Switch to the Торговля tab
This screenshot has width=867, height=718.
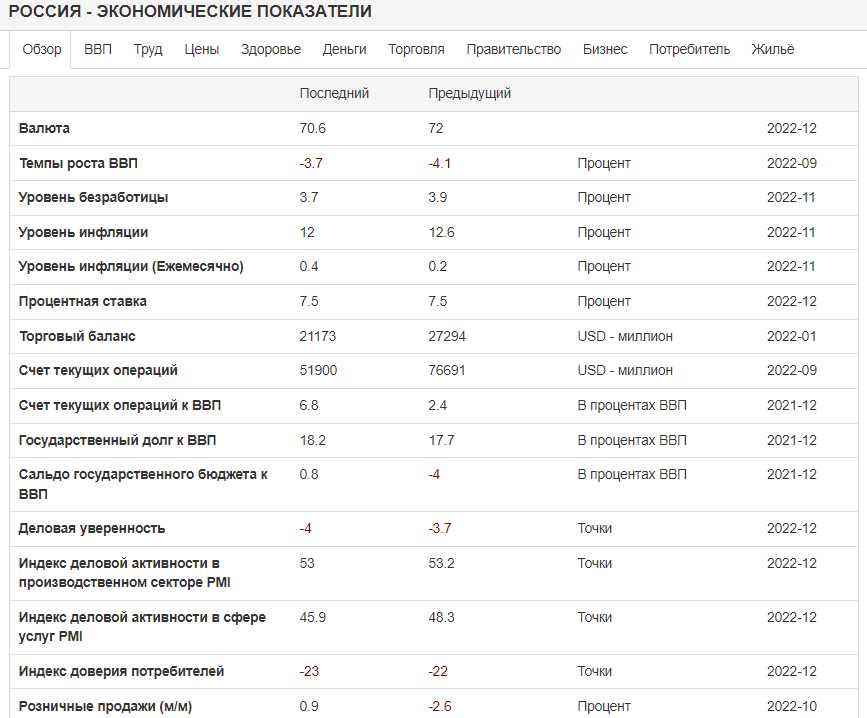(416, 50)
